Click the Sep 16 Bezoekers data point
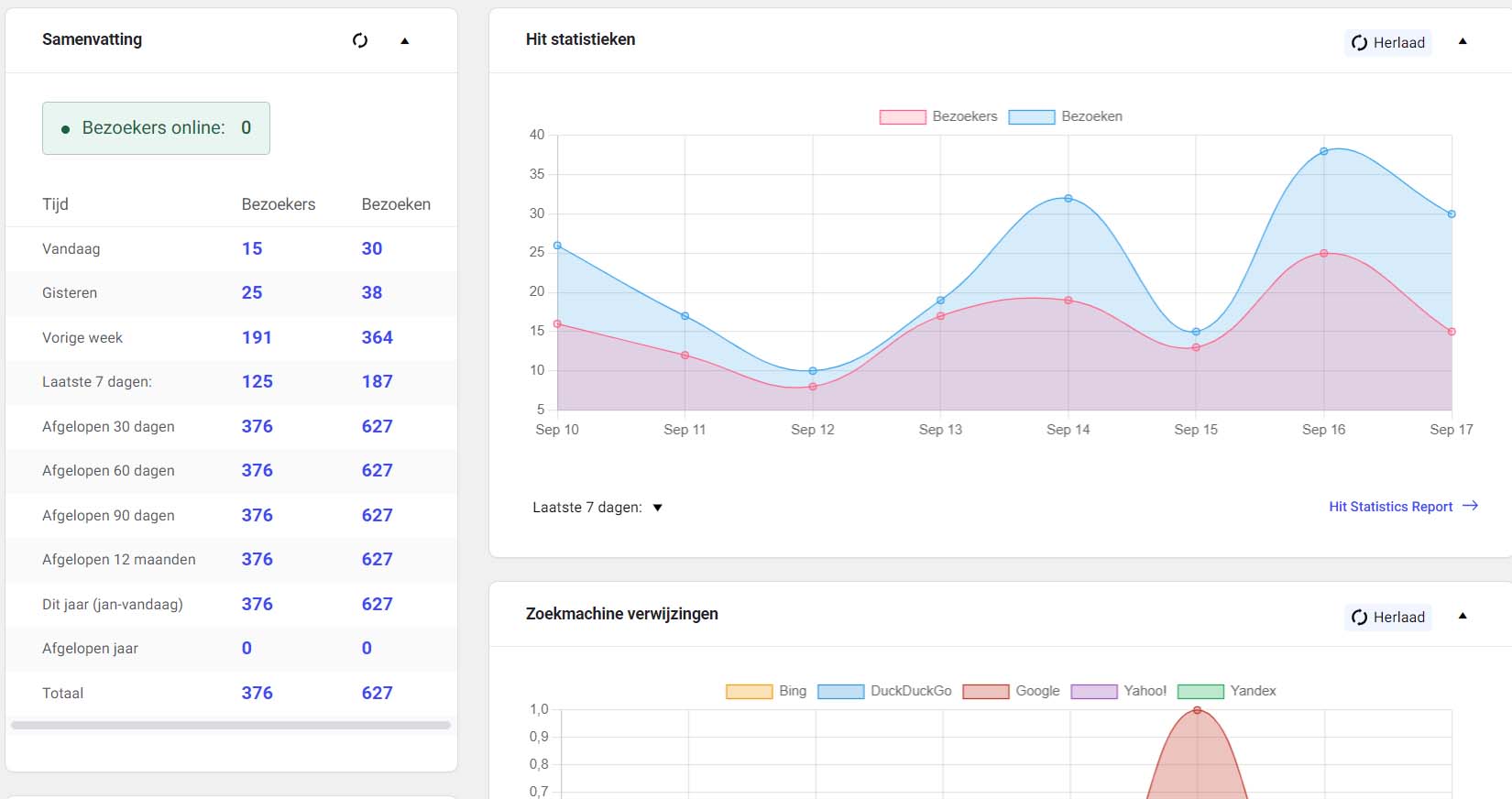 tap(1324, 253)
